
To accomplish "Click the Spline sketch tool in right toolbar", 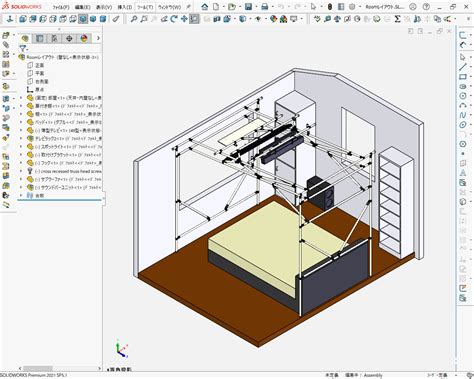I will pos(463,115).
